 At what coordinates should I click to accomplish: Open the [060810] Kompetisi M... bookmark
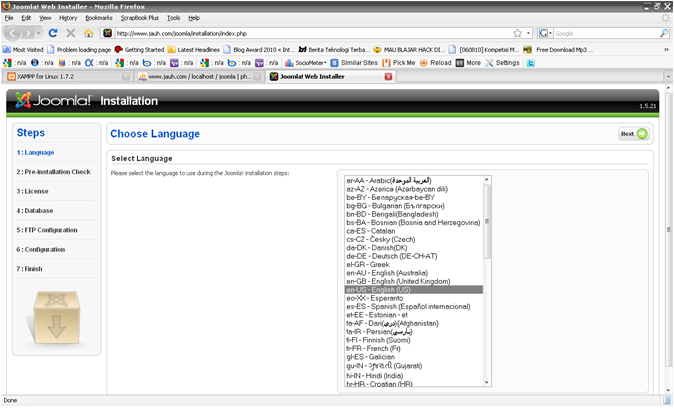click(484, 50)
